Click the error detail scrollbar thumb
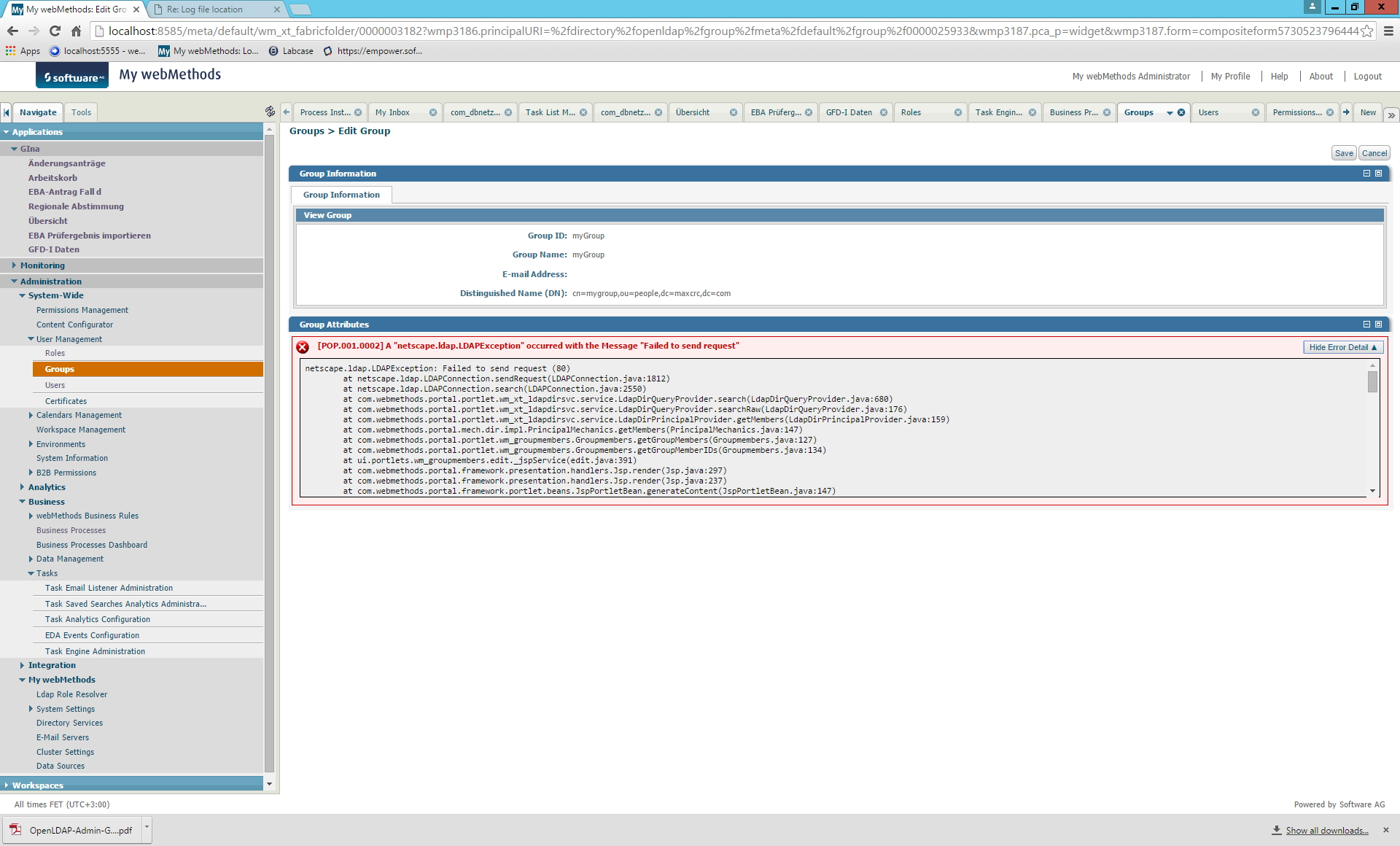The height and width of the screenshot is (846, 1400). (x=1372, y=381)
